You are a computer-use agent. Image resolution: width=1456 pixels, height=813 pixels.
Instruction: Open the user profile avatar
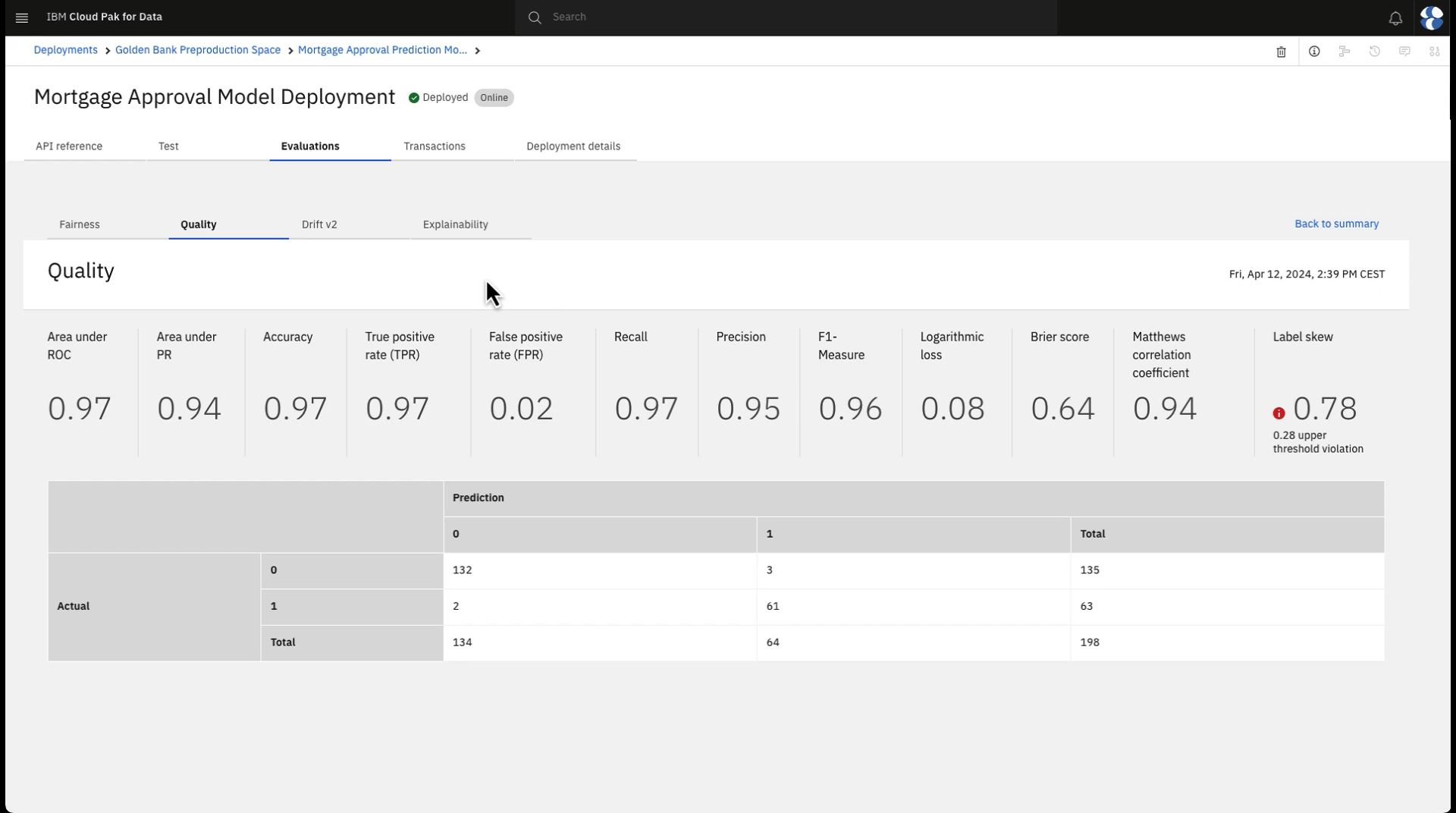click(x=1432, y=17)
